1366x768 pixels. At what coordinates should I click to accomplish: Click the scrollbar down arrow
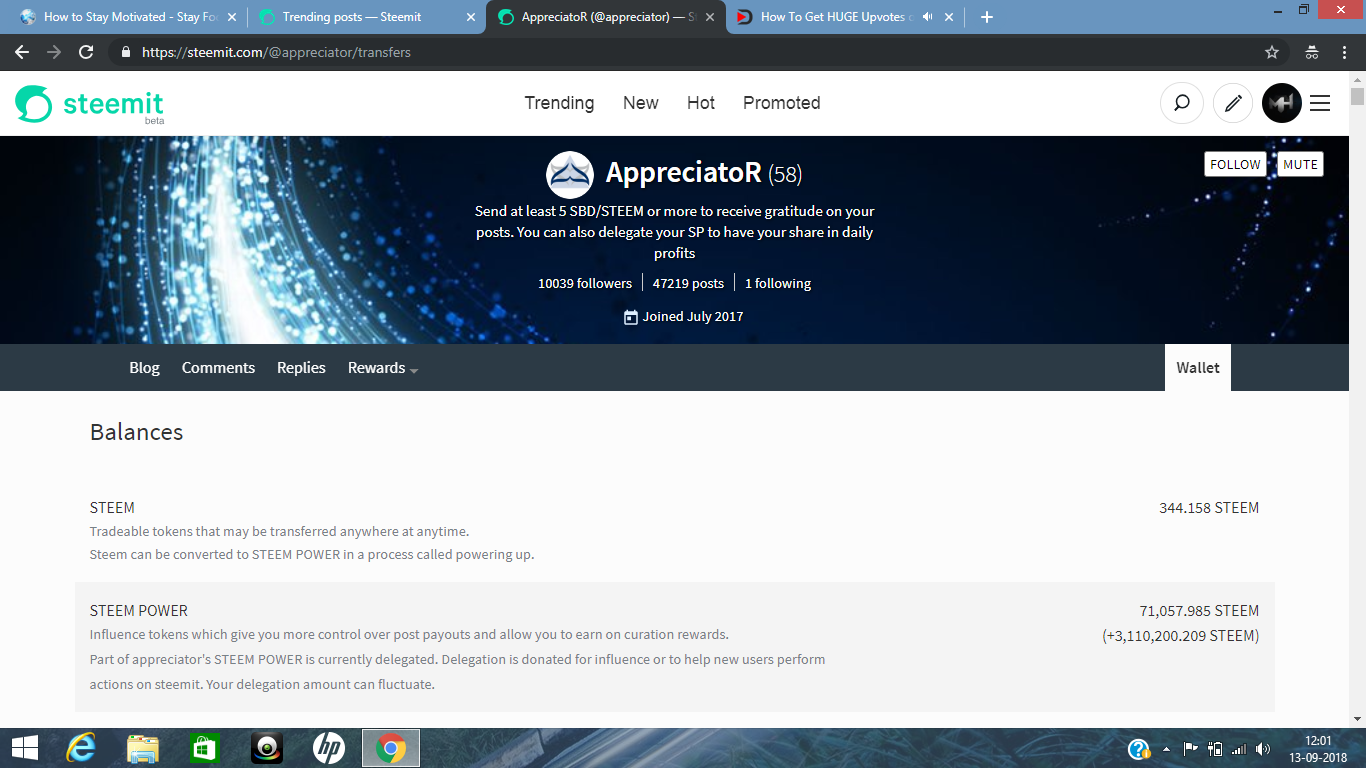(x=1357, y=718)
